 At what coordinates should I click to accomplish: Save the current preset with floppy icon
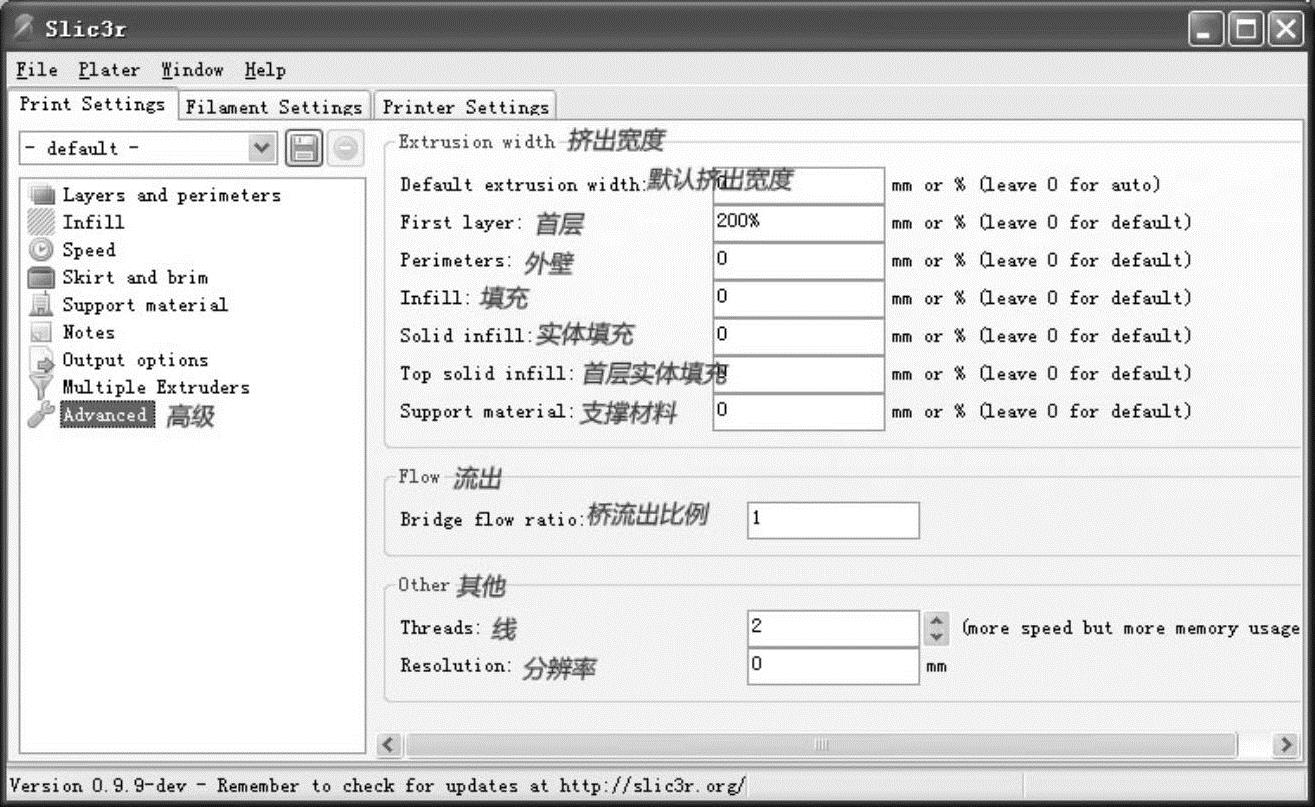[x=304, y=149]
